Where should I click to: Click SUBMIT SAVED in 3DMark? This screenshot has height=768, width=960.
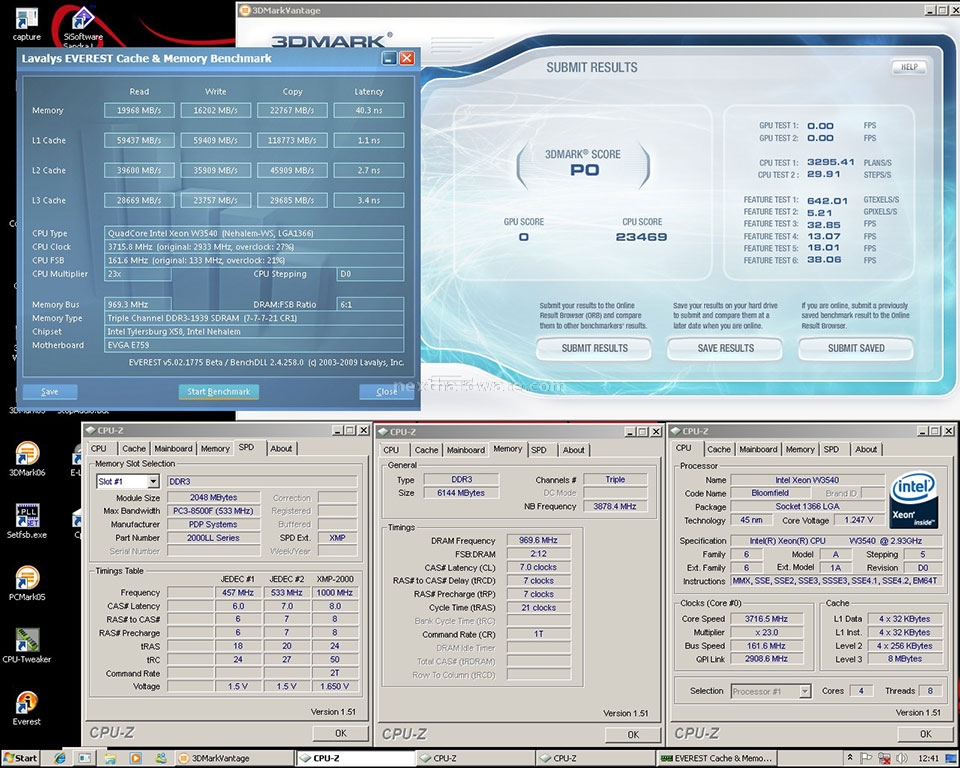(856, 348)
